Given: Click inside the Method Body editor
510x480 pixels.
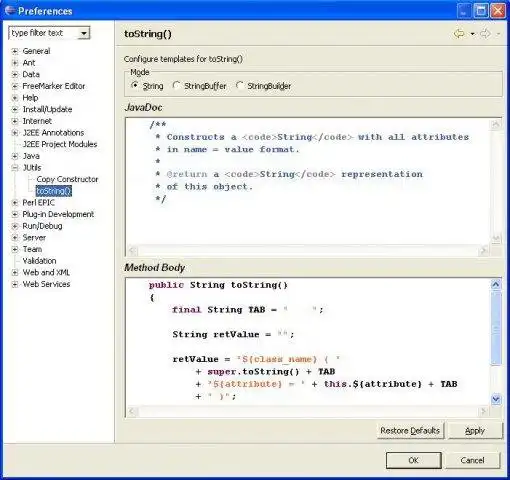Looking at the screenshot, I should point(307,342).
